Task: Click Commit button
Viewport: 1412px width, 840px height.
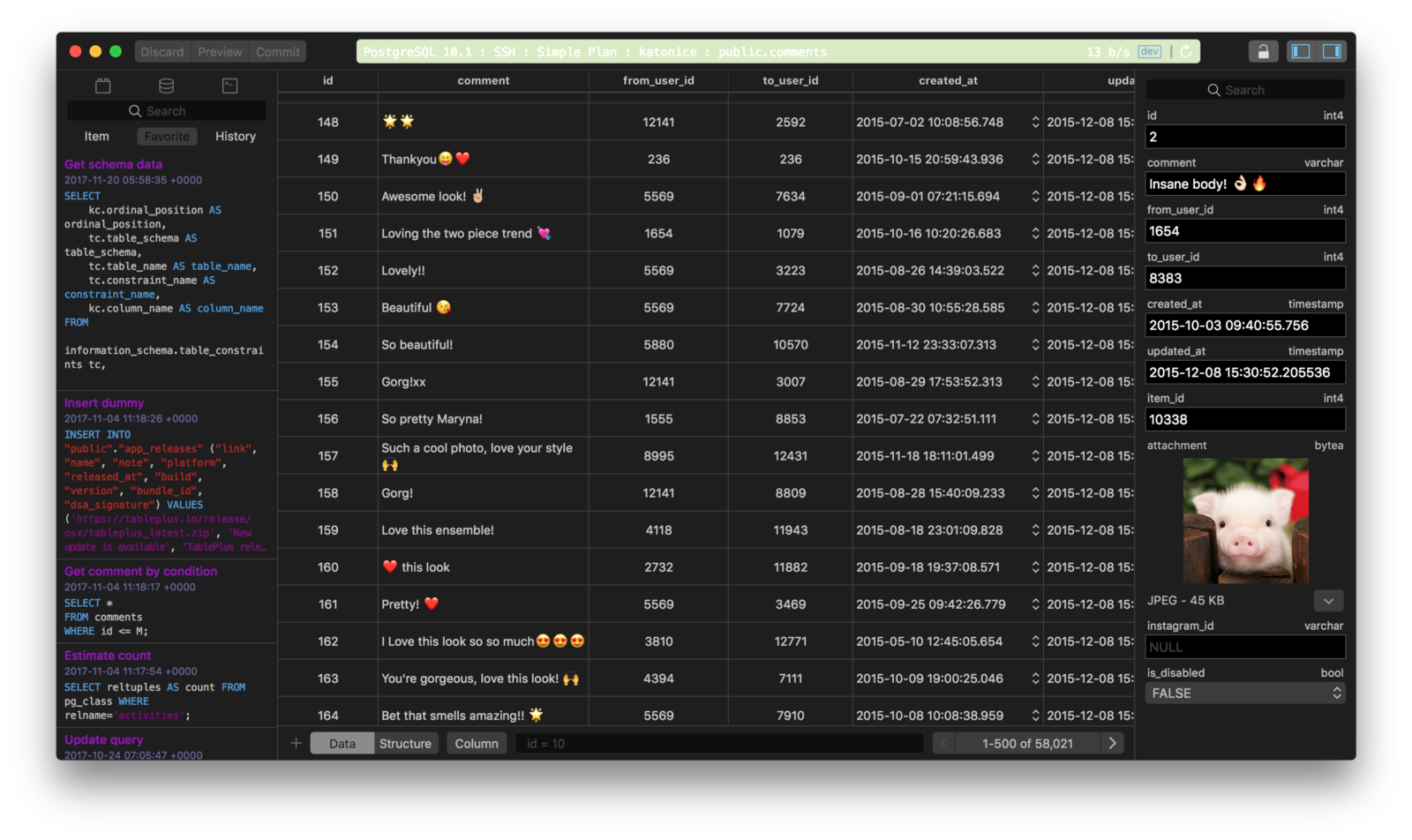Action: tap(278, 52)
